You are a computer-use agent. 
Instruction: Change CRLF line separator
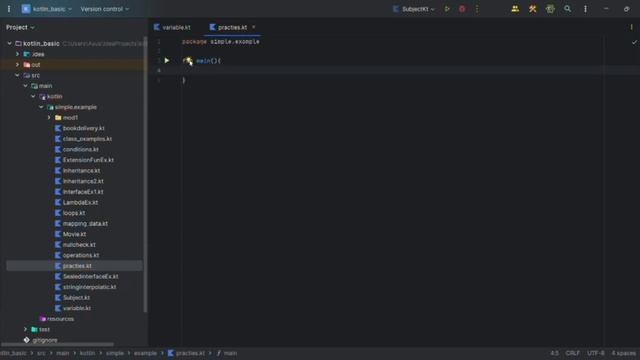pos(572,353)
